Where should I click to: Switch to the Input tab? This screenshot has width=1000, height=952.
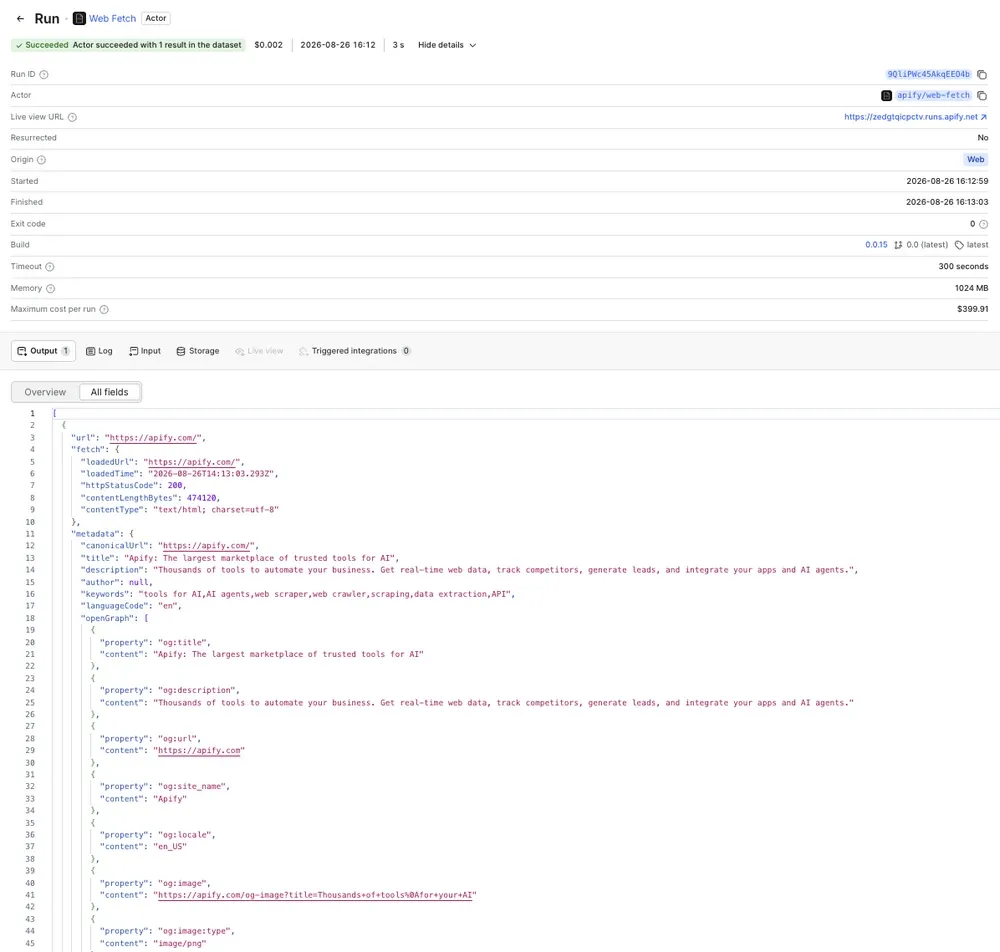click(x=145, y=351)
